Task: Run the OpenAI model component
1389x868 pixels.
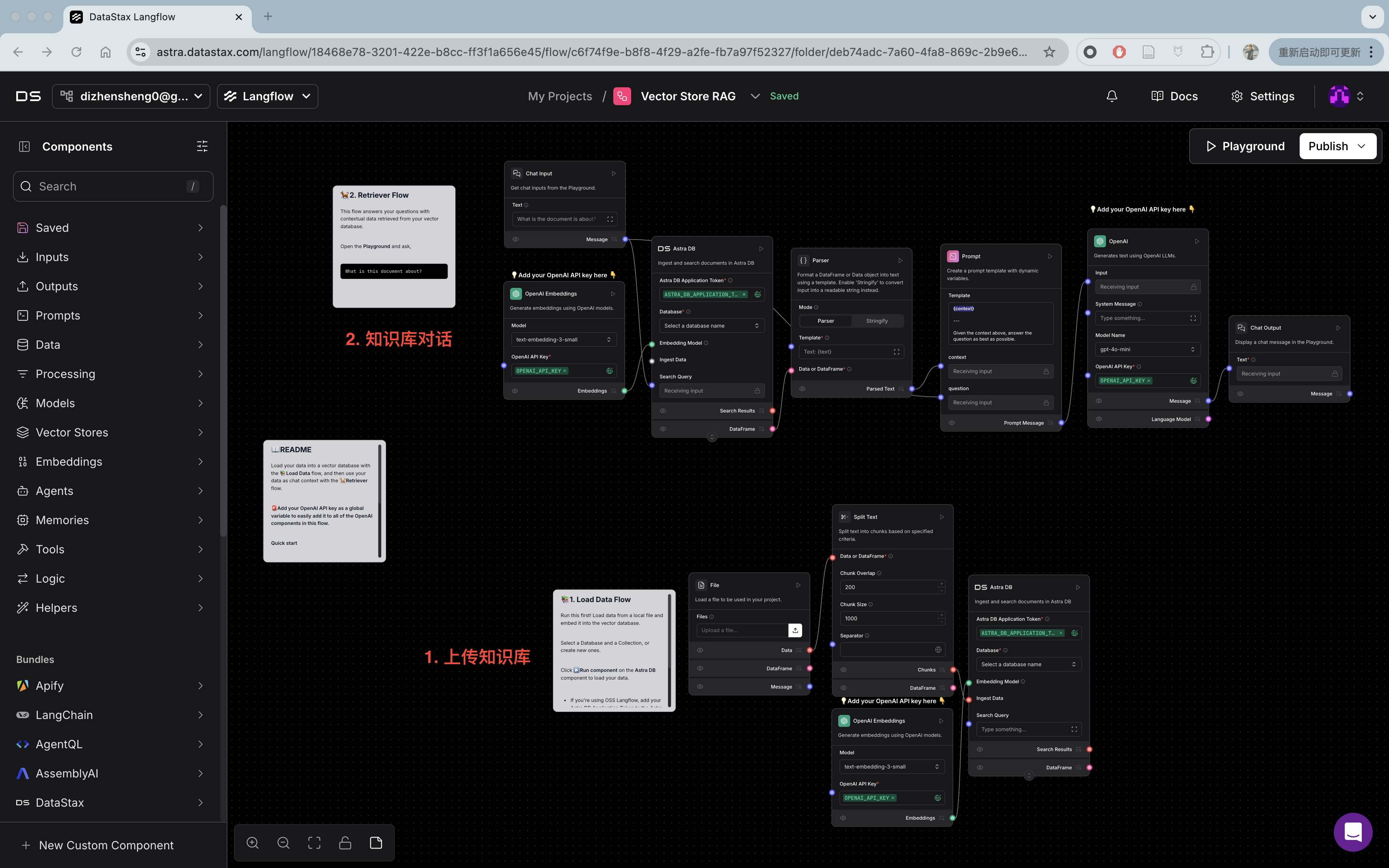Action: coord(1196,241)
